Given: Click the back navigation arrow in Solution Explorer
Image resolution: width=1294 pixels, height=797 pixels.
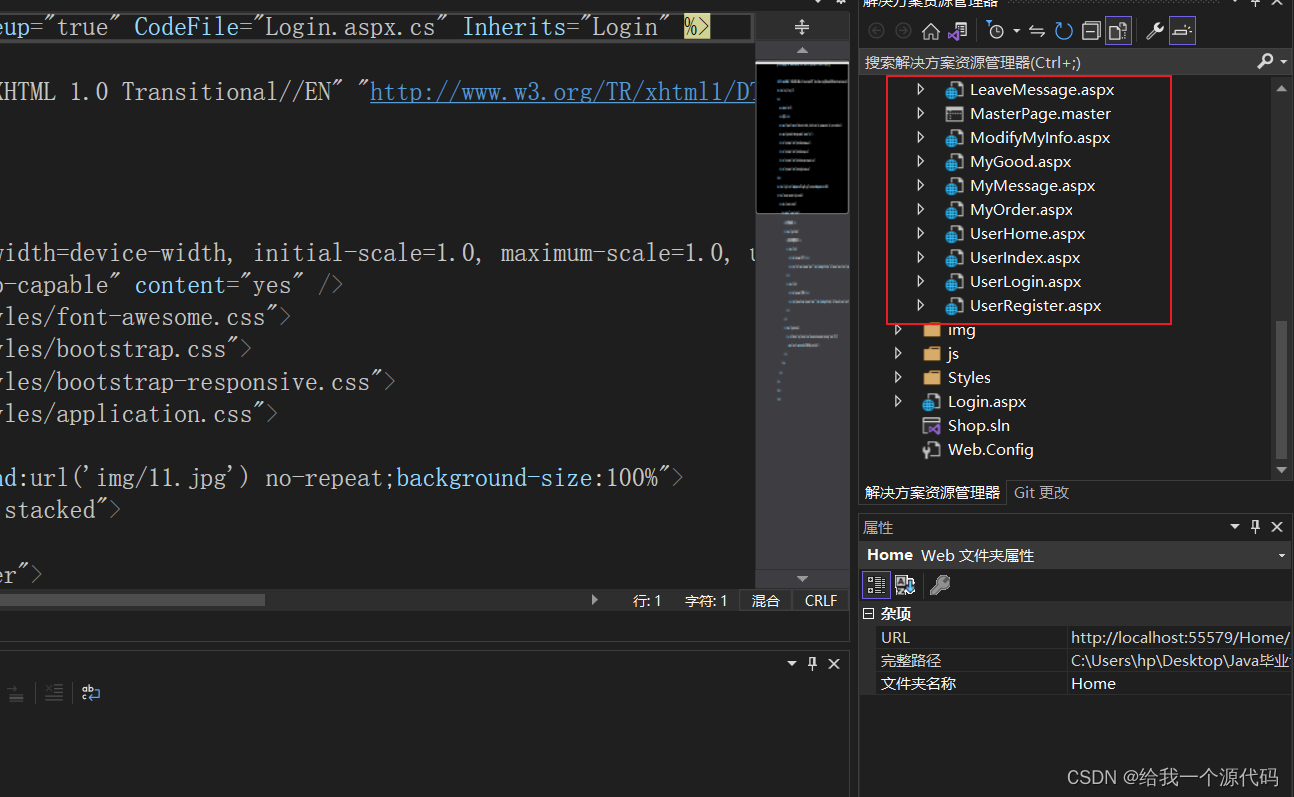Looking at the screenshot, I should [x=876, y=30].
